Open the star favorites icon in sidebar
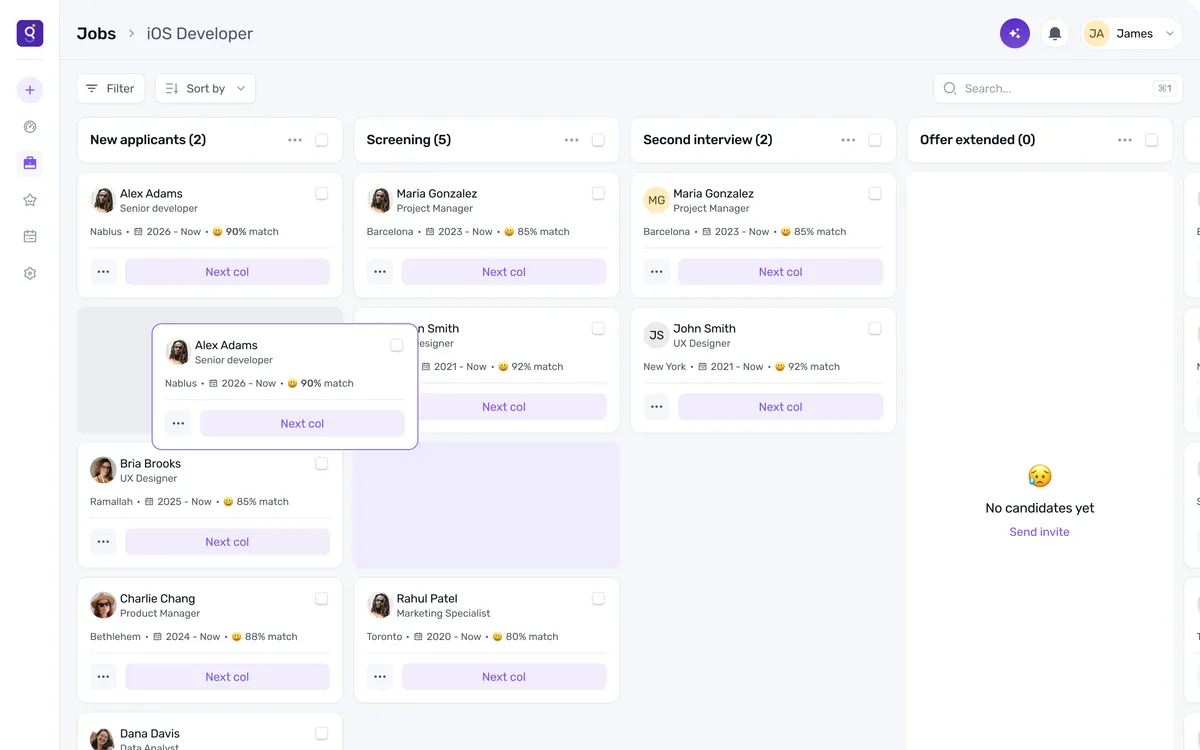The height and width of the screenshot is (750, 1200). click(x=30, y=200)
